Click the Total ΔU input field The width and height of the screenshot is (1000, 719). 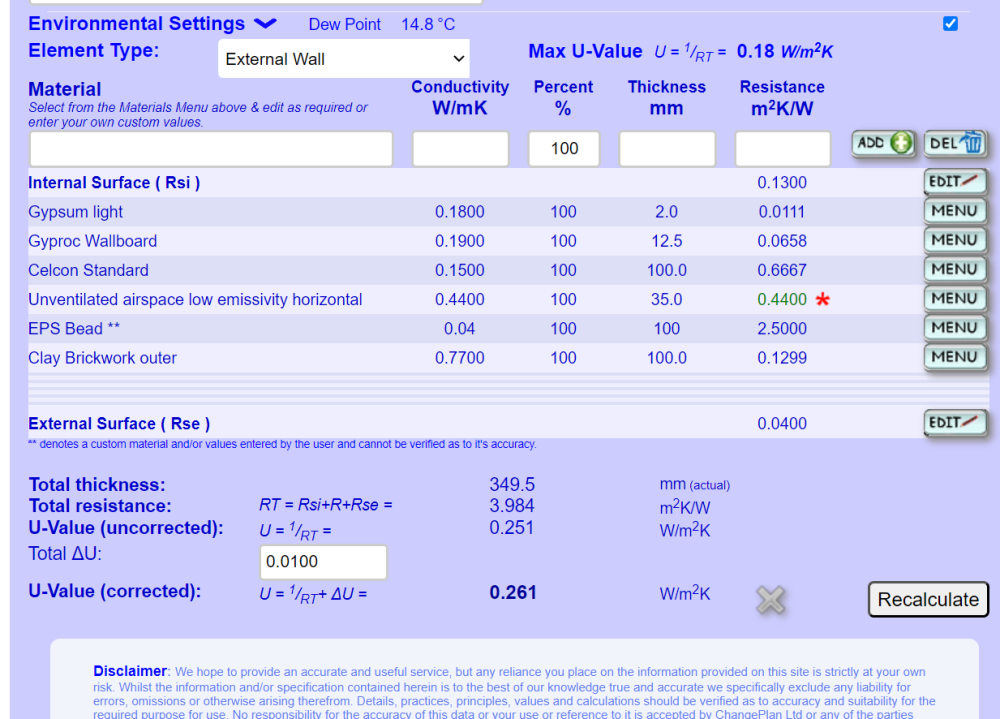click(323, 562)
